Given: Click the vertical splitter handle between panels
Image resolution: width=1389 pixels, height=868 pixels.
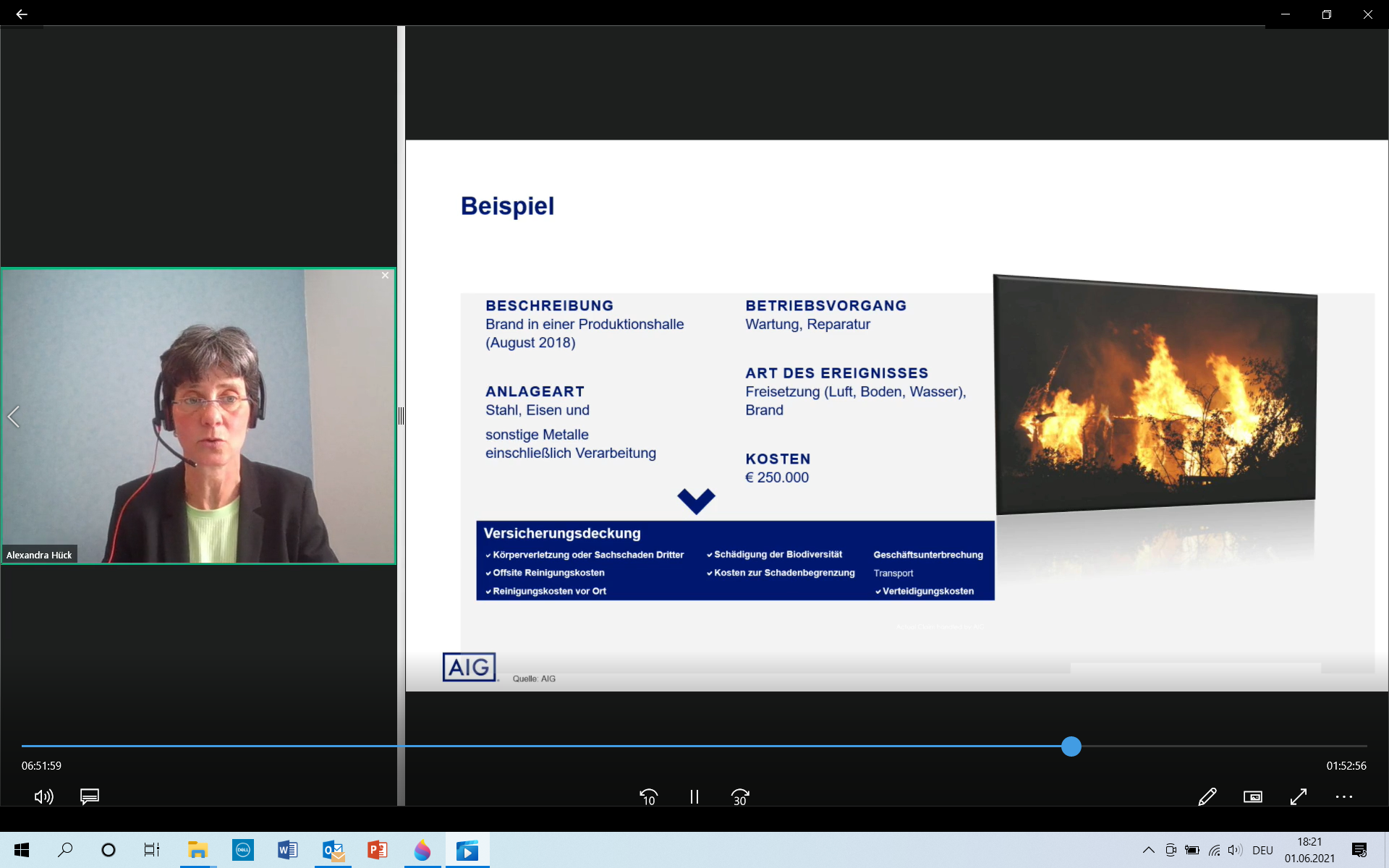Looking at the screenshot, I should coord(401,416).
